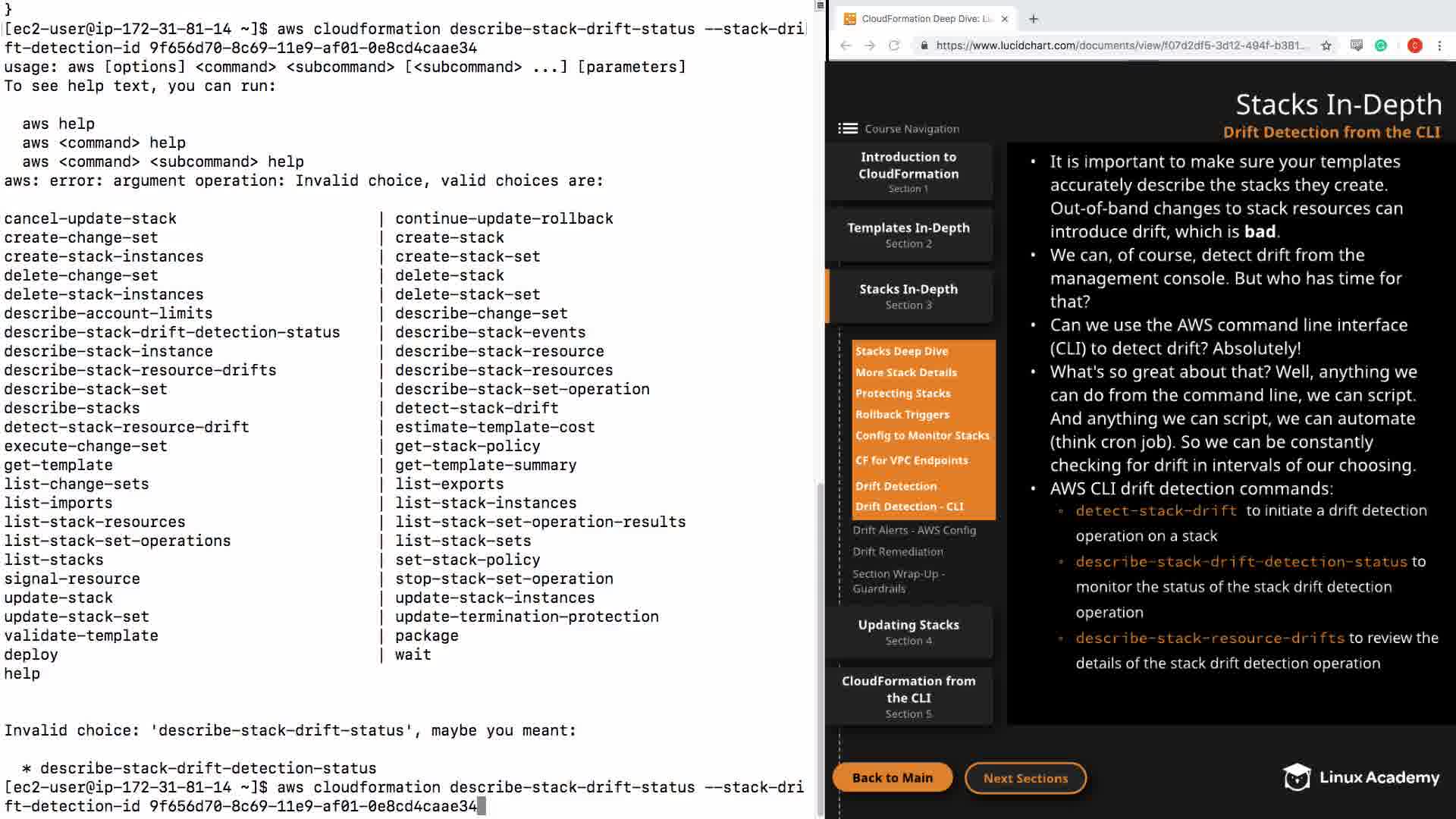The width and height of the screenshot is (1456, 819).
Task: Click the browser back arrow
Action: [846, 45]
